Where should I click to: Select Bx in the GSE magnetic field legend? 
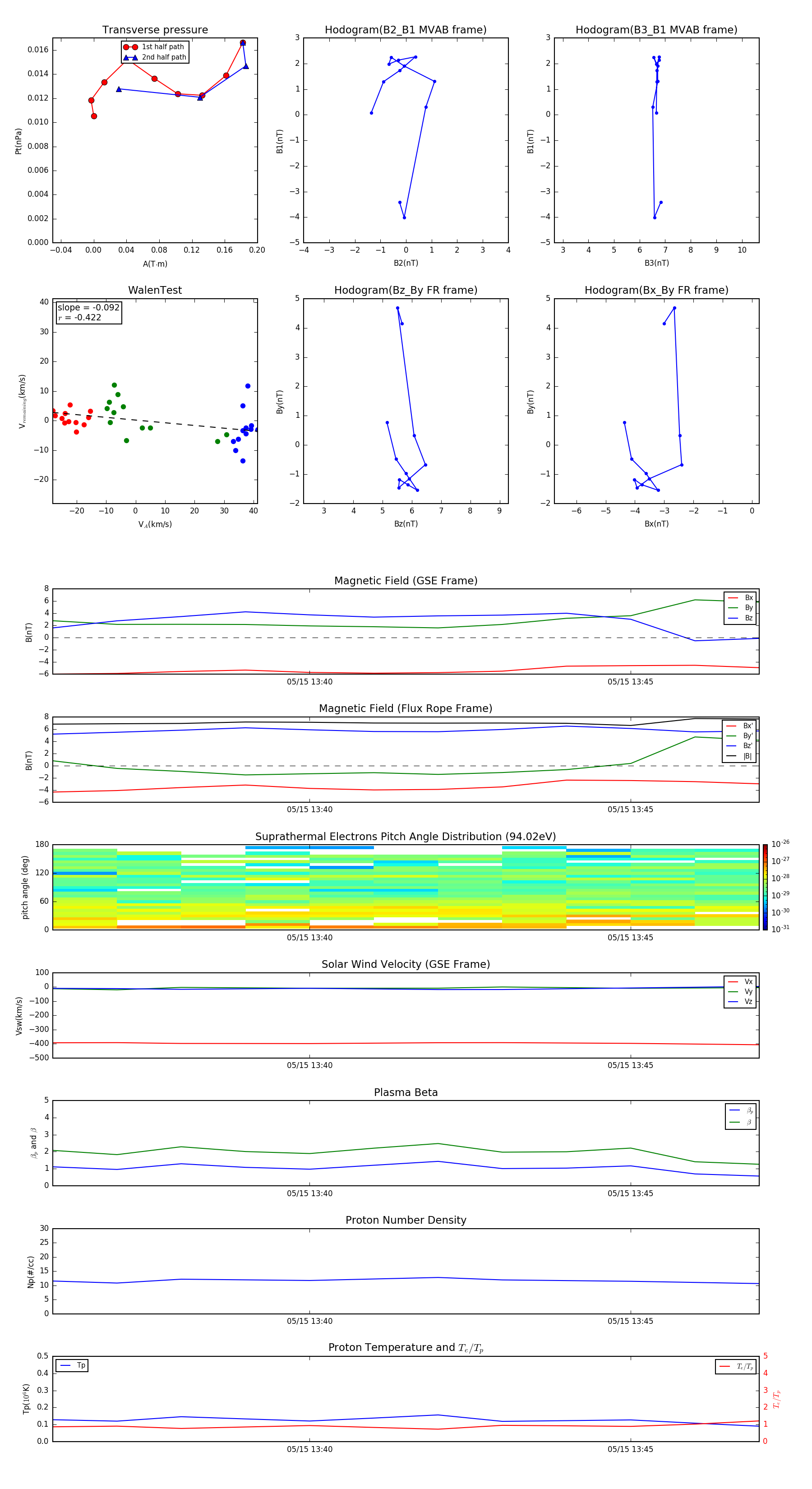(x=740, y=598)
